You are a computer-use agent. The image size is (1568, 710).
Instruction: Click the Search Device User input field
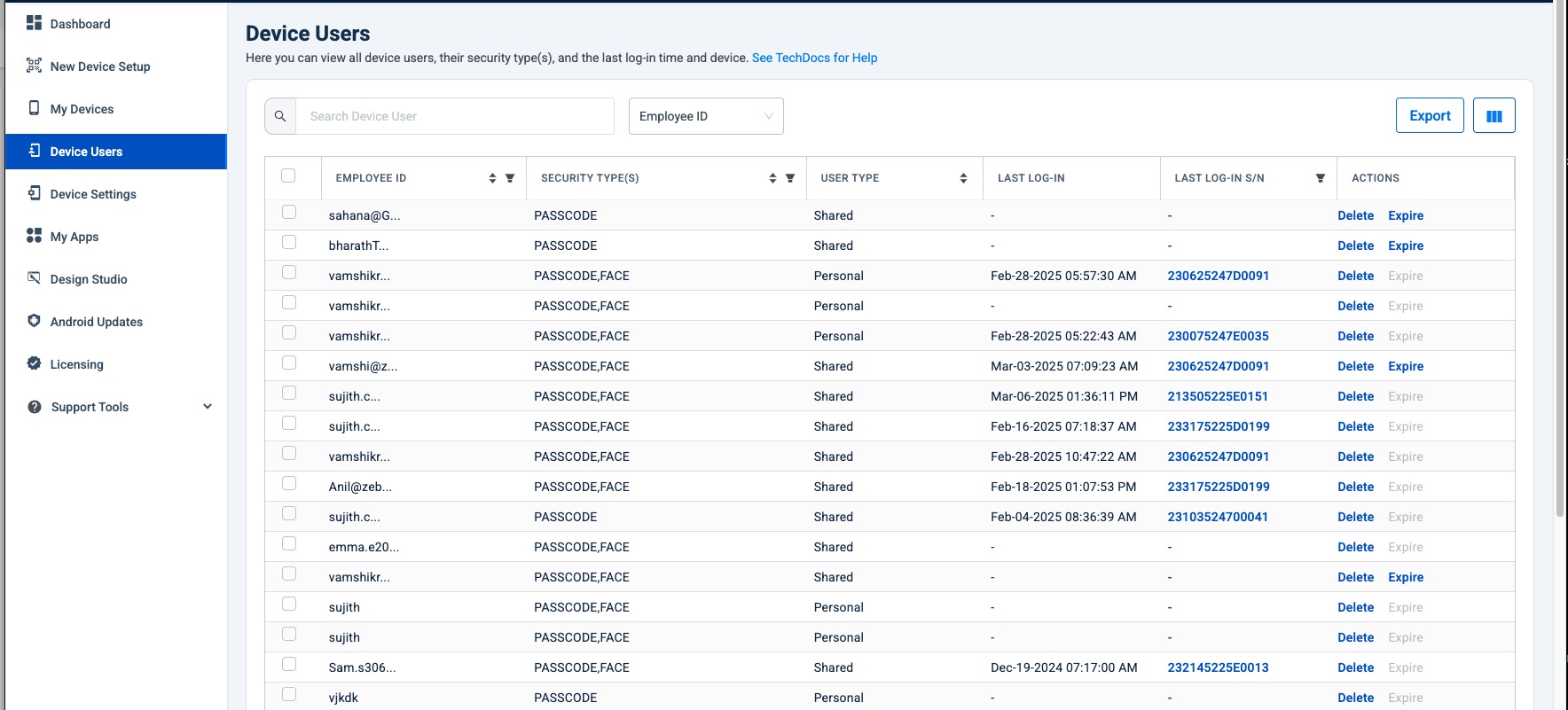coord(454,116)
